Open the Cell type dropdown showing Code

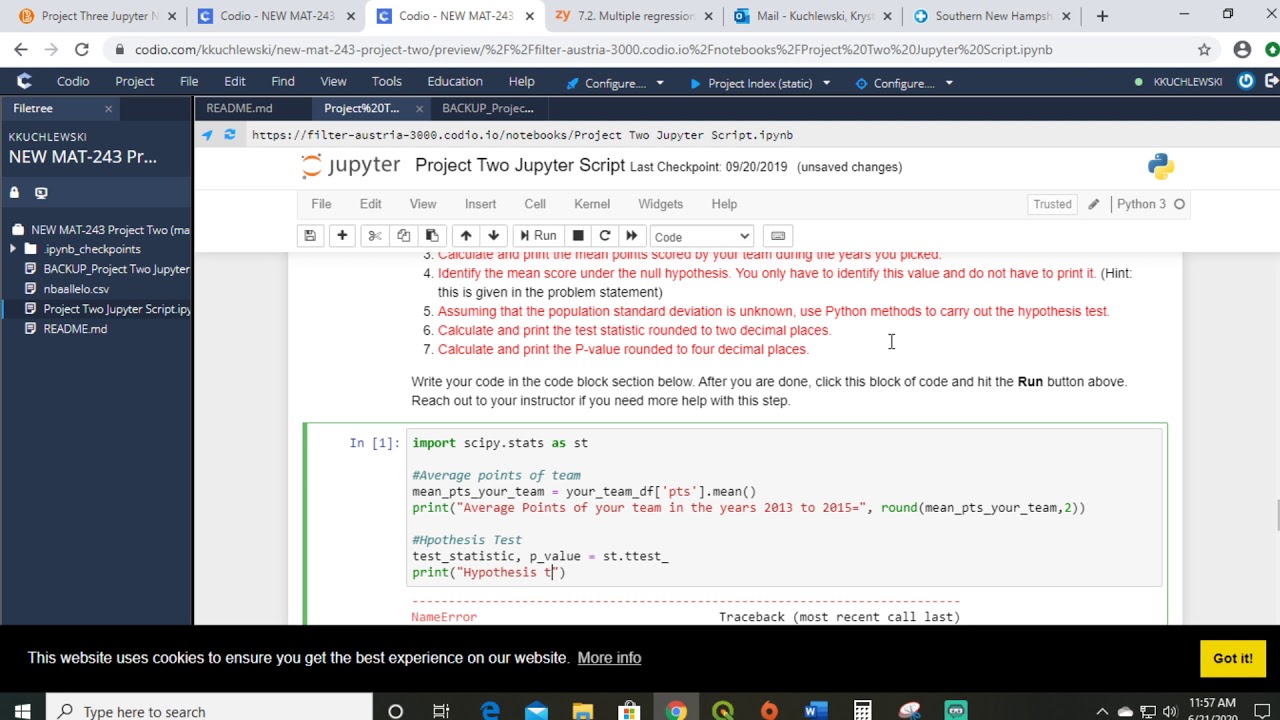701,236
